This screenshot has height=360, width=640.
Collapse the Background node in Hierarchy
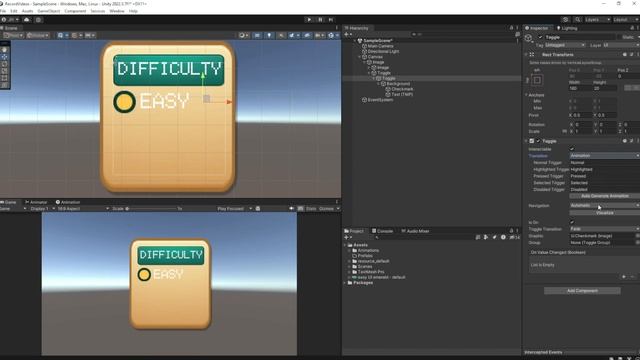click(x=378, y=84)
